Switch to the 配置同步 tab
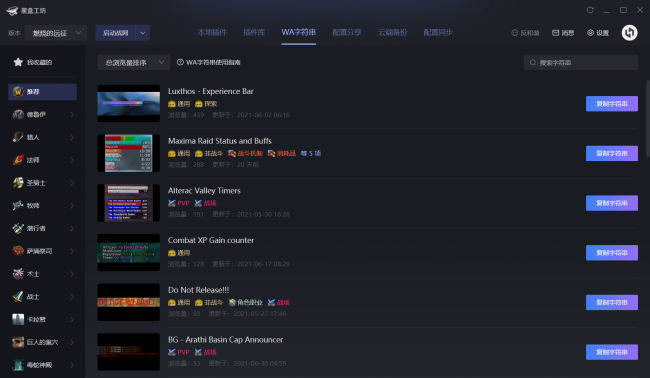This screenshot has height=378, width=650. pyautogui.click(x=438, y=32)
